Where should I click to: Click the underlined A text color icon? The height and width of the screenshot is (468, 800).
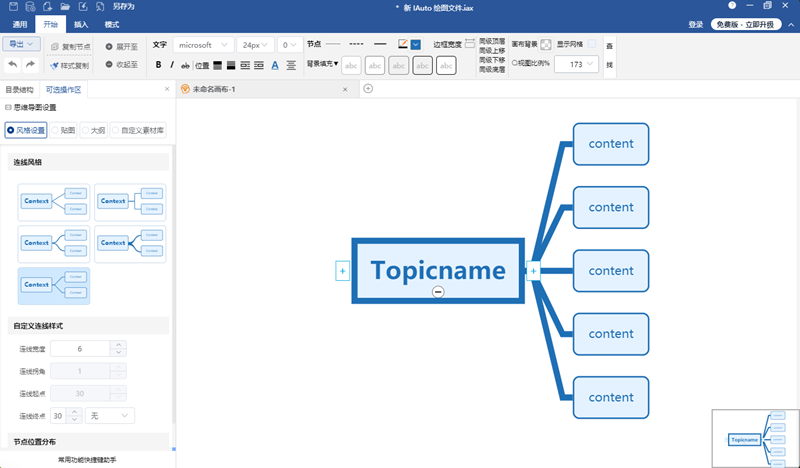click(x=274, y=65)
